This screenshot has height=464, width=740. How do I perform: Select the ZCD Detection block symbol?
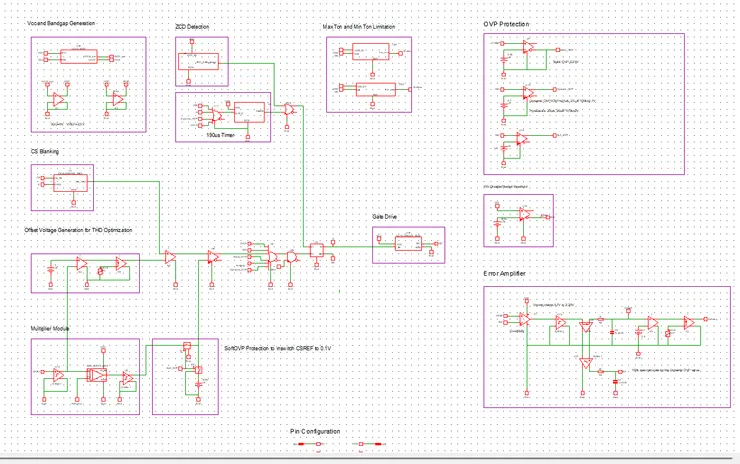click(x=198, y=62)
